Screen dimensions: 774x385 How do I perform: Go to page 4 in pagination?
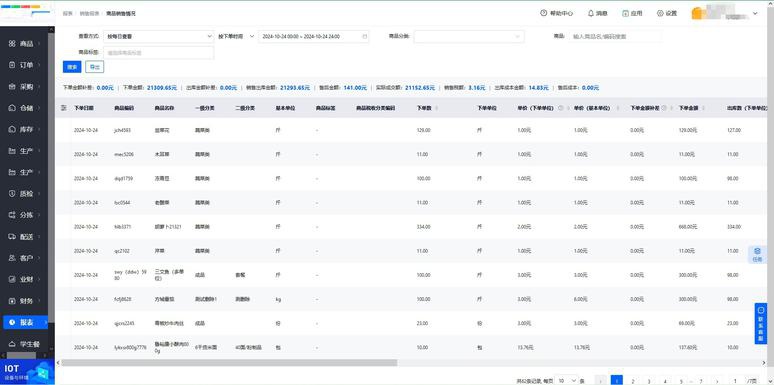[665, 381]
